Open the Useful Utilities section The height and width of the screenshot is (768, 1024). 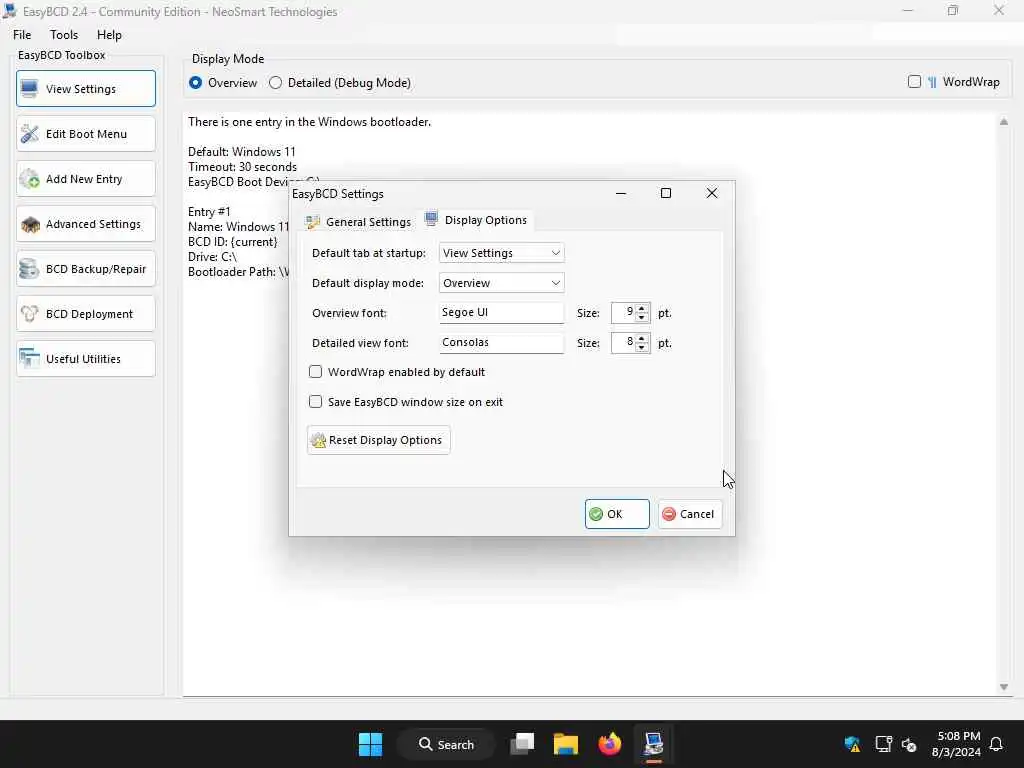tap(86, 359)
